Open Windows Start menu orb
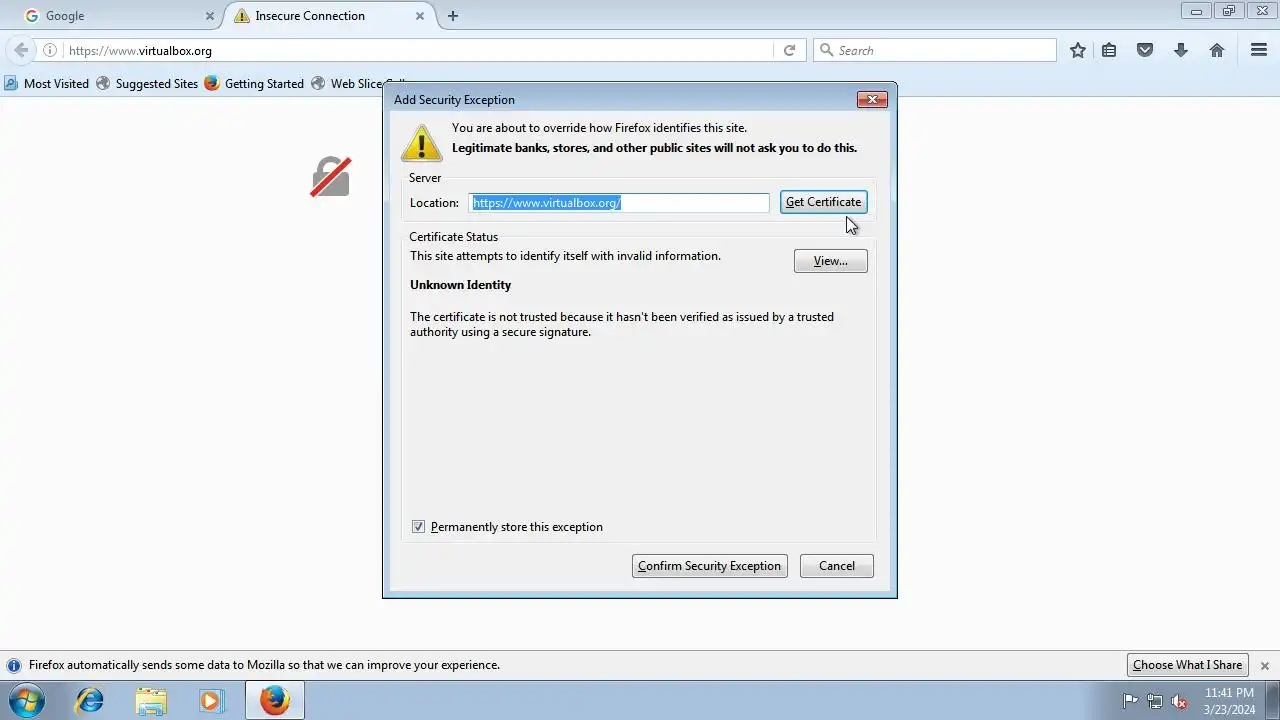This screenshot has width=1280, height=720. (27, 700)
